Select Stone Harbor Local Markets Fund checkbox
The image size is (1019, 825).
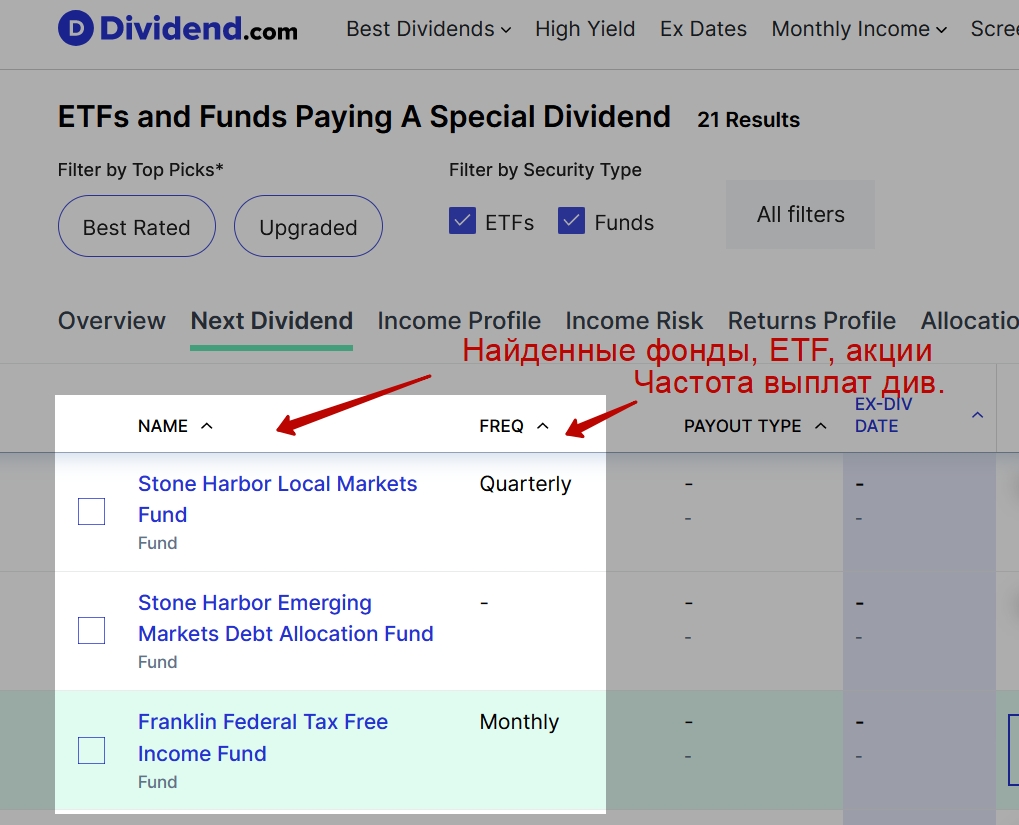pyautogui.click(x=91, y=512)
